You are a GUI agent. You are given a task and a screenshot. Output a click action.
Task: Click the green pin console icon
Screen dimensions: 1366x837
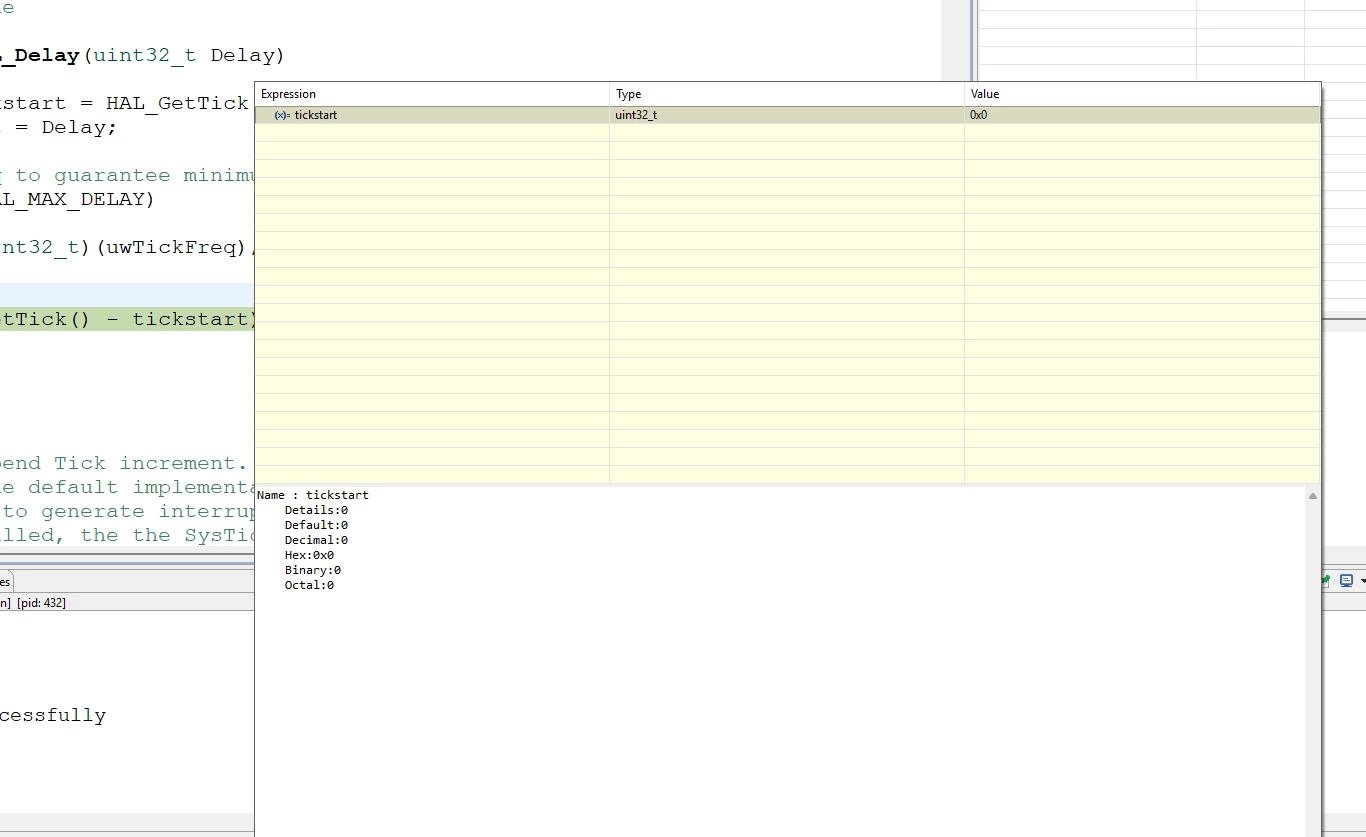pyautogui.click(x=1326, y=581)
